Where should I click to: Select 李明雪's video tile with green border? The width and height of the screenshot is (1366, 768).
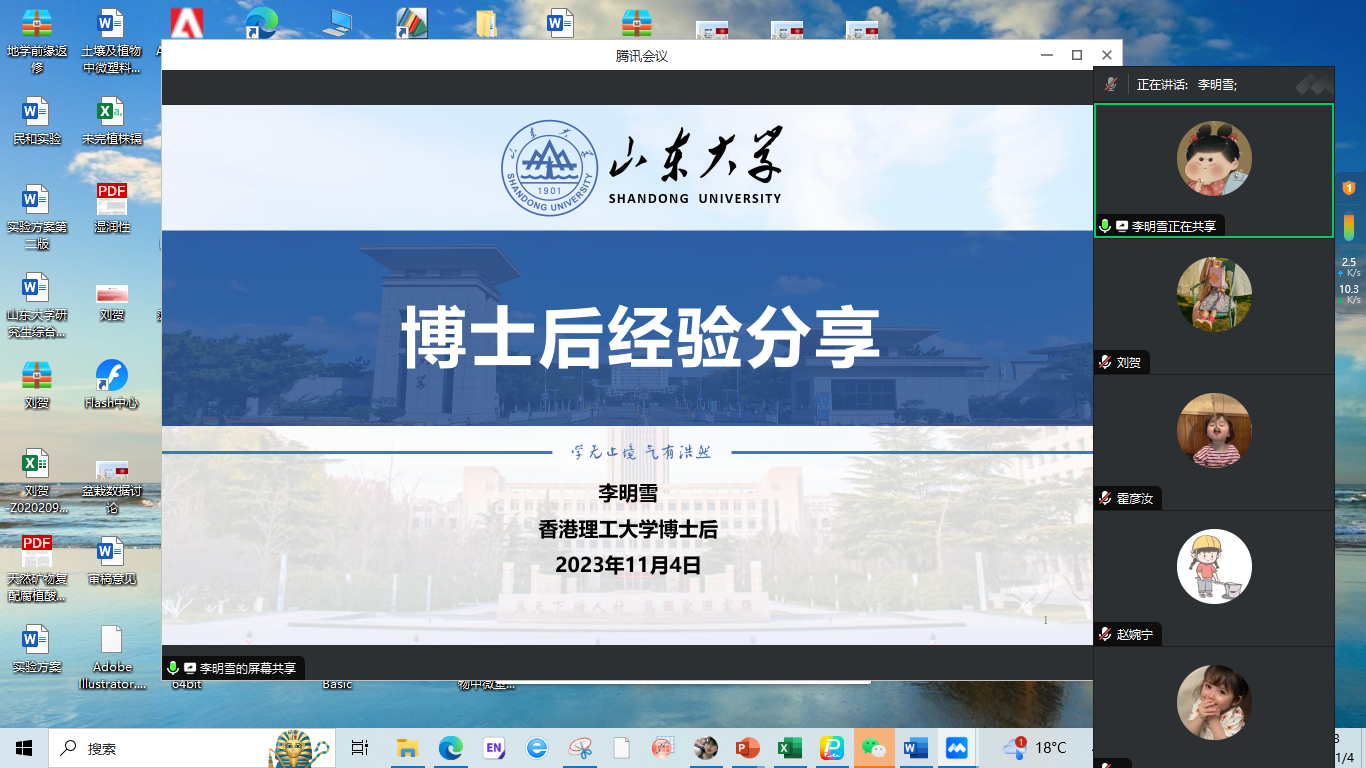(x=1213, y=170)
